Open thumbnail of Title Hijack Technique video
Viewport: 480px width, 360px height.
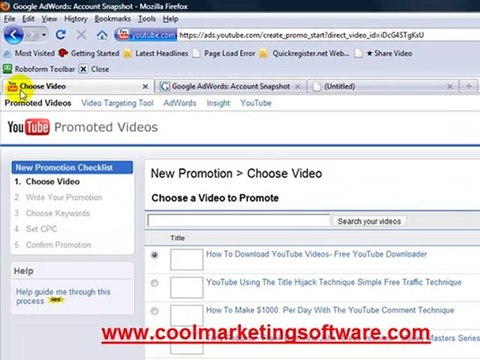[186, 287]
